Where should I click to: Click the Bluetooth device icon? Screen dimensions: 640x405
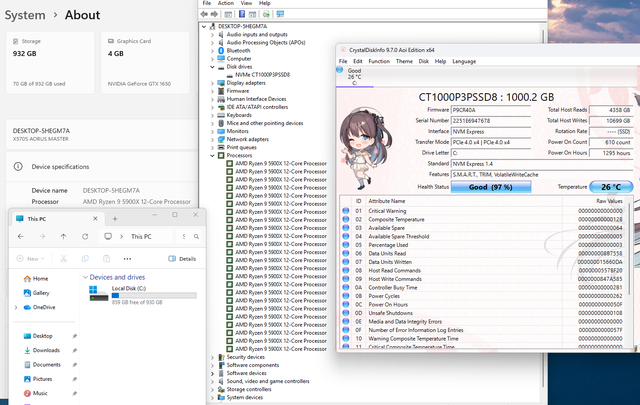[219, 50]
